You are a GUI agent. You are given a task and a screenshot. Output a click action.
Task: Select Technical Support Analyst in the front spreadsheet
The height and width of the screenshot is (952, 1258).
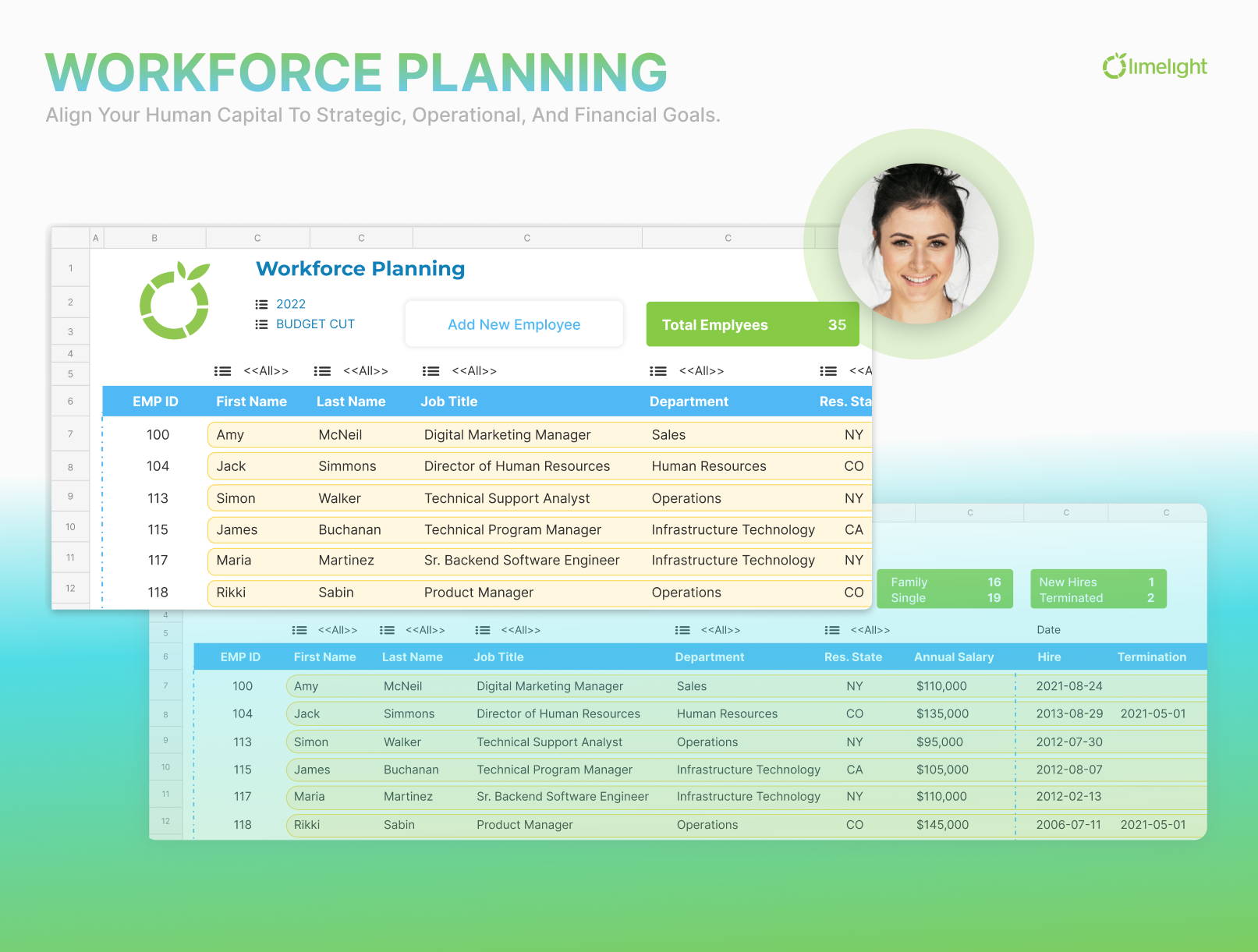coord(507,498)
